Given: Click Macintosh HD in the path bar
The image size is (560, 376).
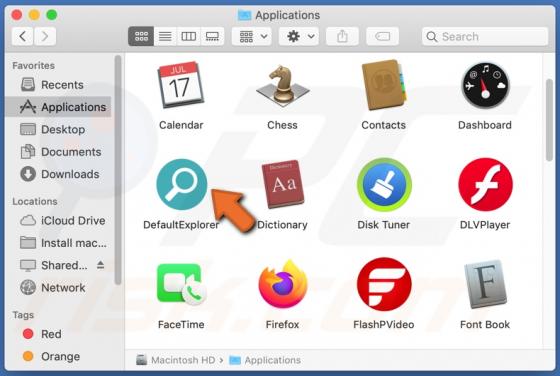Looking at the screenshot, I should [176, 360].
